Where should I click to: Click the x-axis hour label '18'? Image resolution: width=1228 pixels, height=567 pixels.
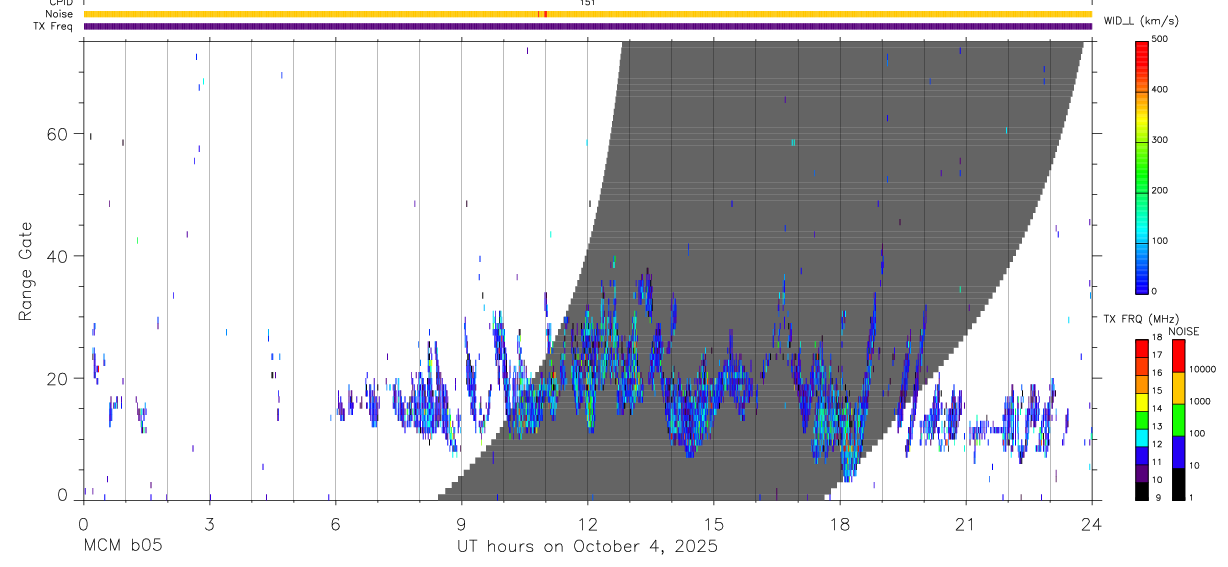(839, 524)
